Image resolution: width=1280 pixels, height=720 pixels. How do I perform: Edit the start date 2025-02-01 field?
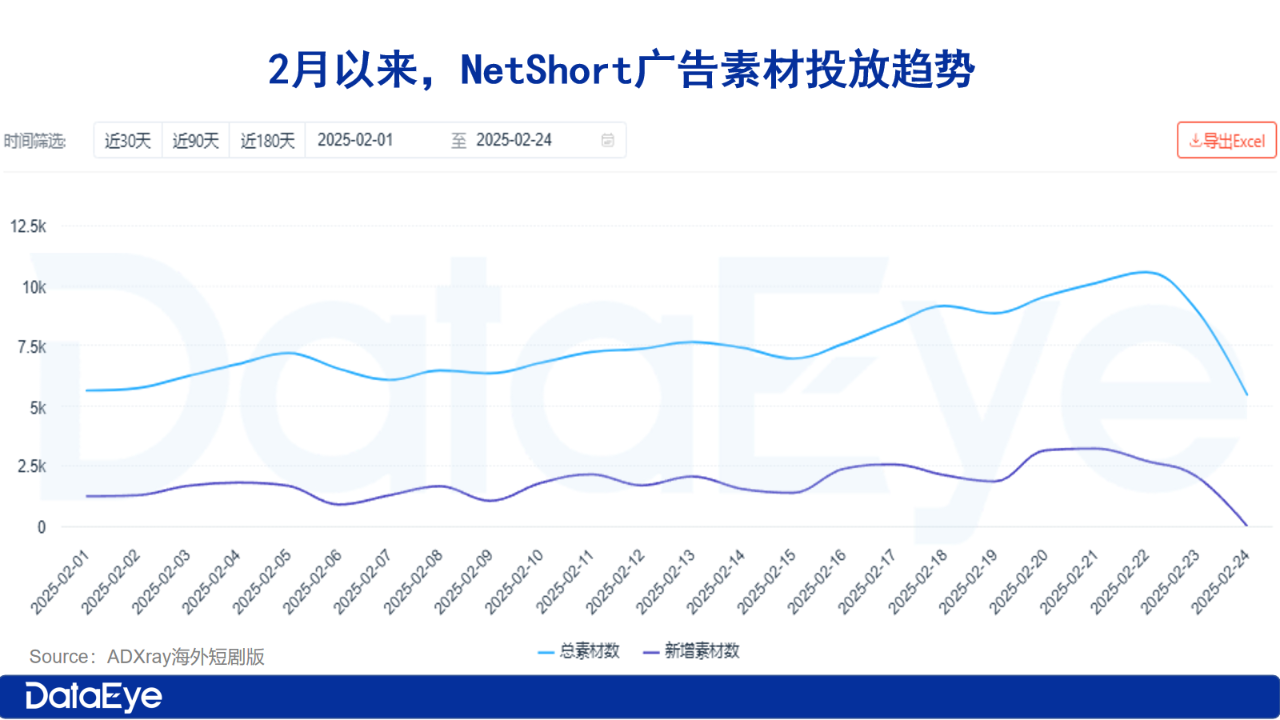pyautogui.click(x=355, y=140)
